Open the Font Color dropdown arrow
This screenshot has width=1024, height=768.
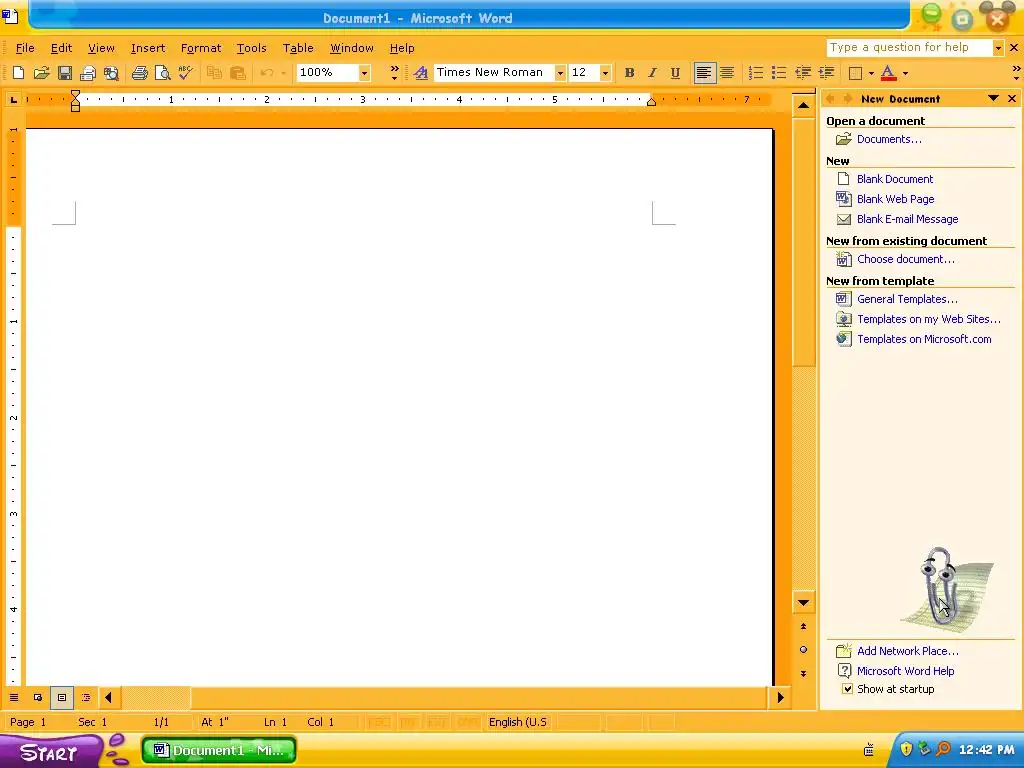coord(905,73)
